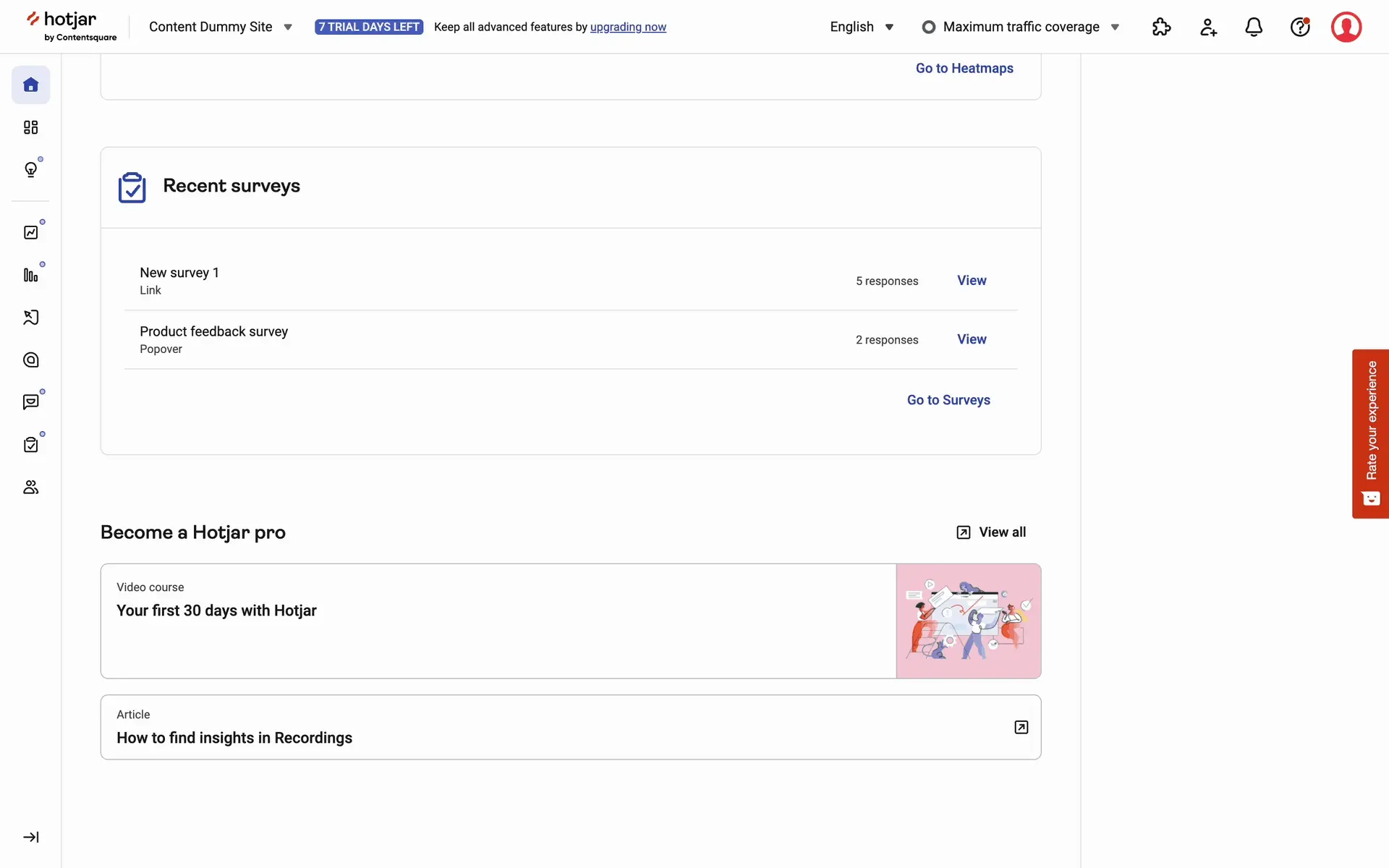Viewport: 1389px width, 868px height.
Task: Open the Home sidebar icon
Action: (30, 85)
